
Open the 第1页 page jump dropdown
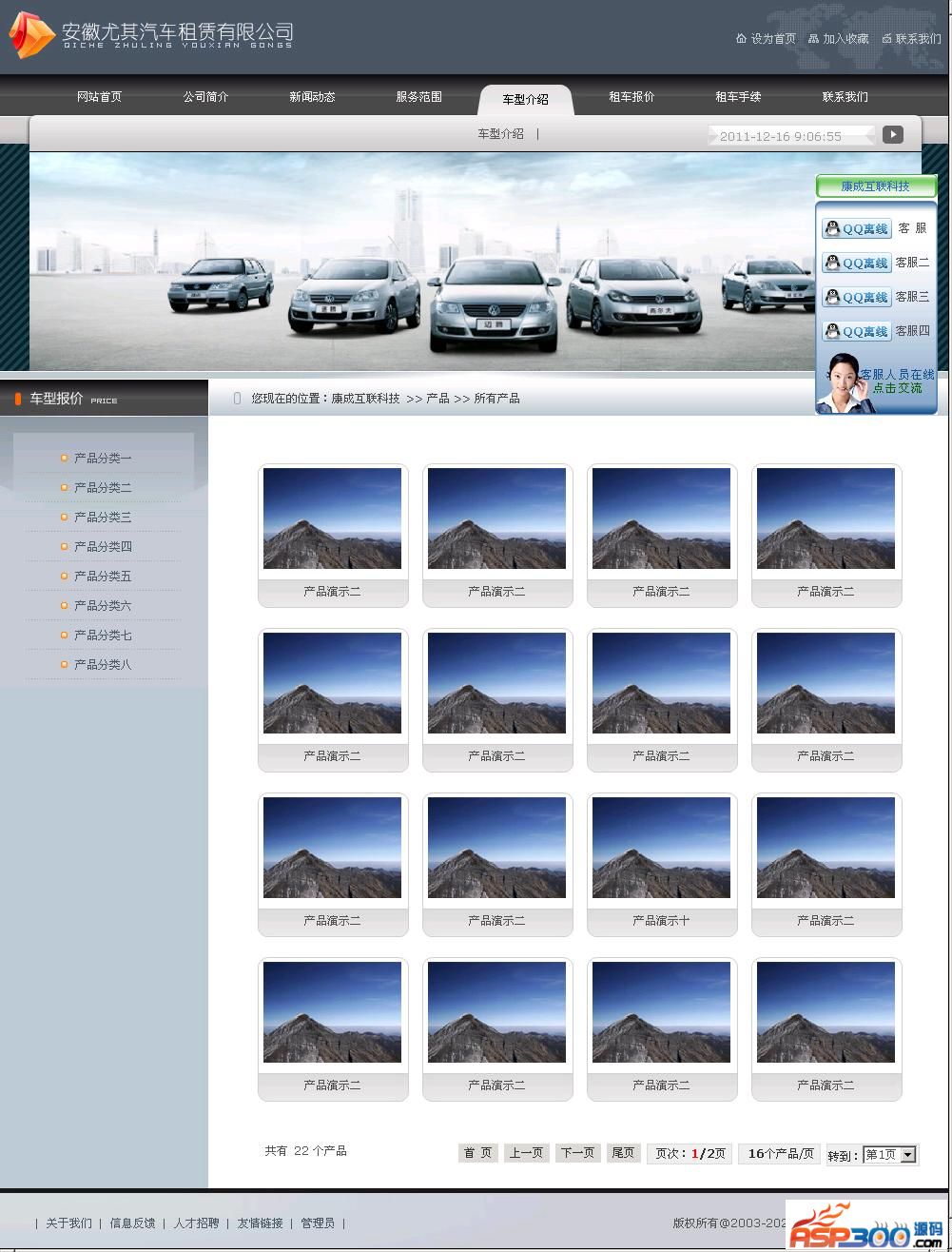click(888, 1155)
